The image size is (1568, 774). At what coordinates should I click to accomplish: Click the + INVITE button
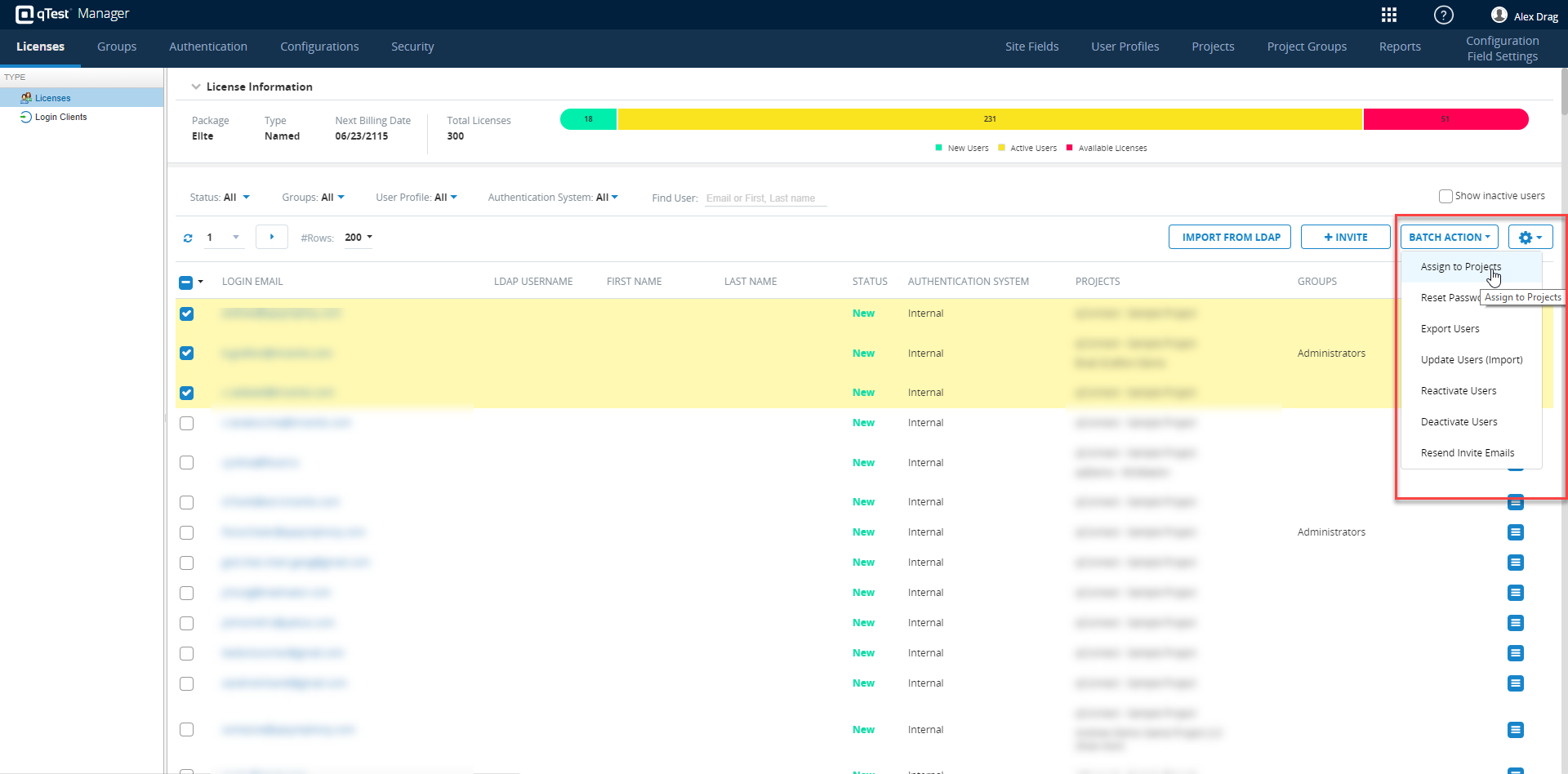1345,238
